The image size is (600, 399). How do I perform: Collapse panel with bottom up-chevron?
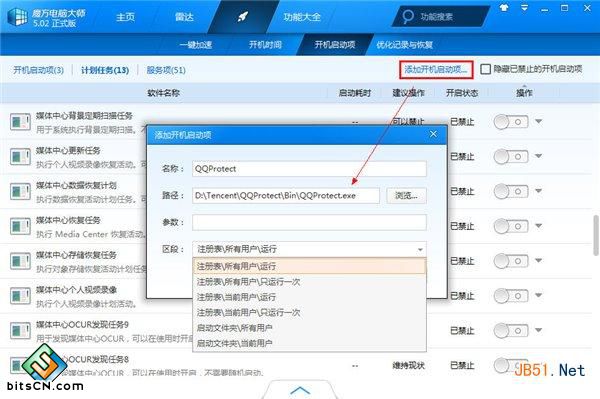click(x=300, y=390)
